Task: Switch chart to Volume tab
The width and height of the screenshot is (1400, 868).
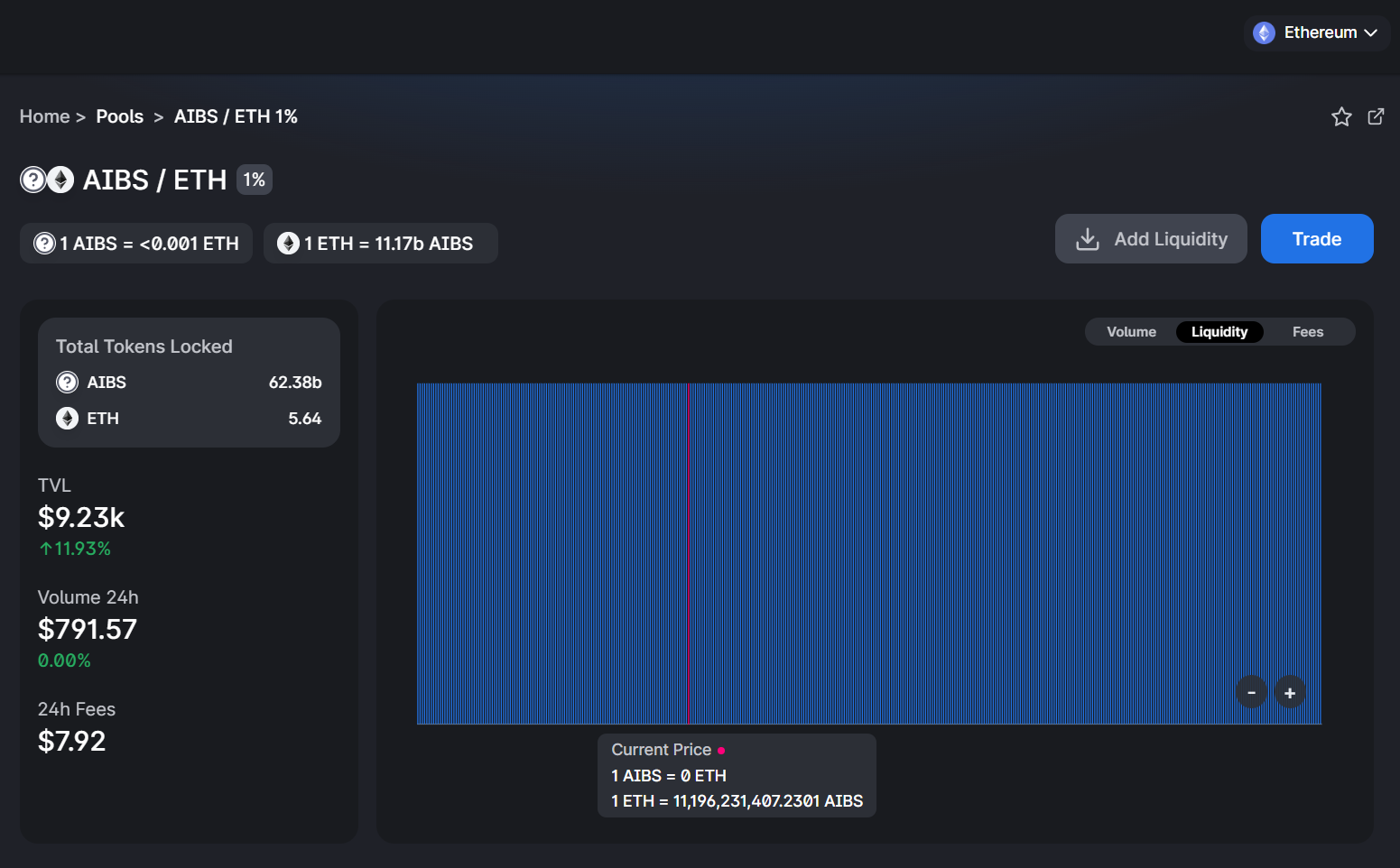Action: click(x=1131, y=332)
